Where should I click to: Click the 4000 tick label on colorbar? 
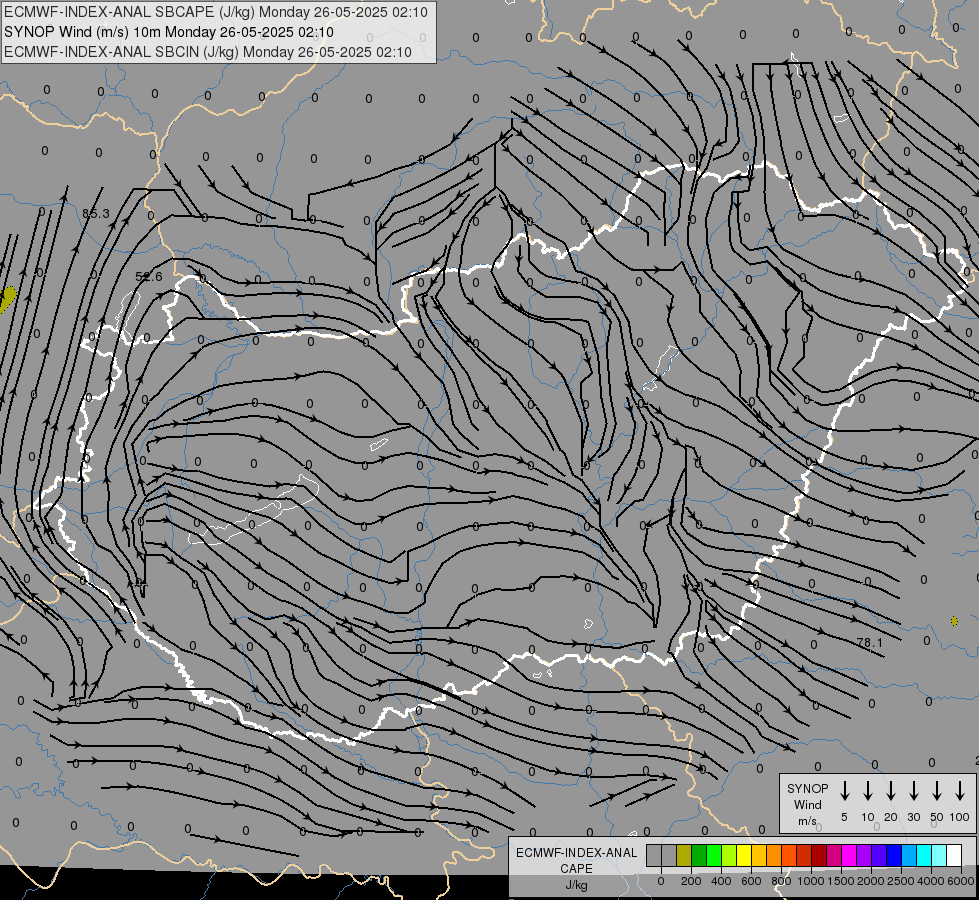click(930, 881)
